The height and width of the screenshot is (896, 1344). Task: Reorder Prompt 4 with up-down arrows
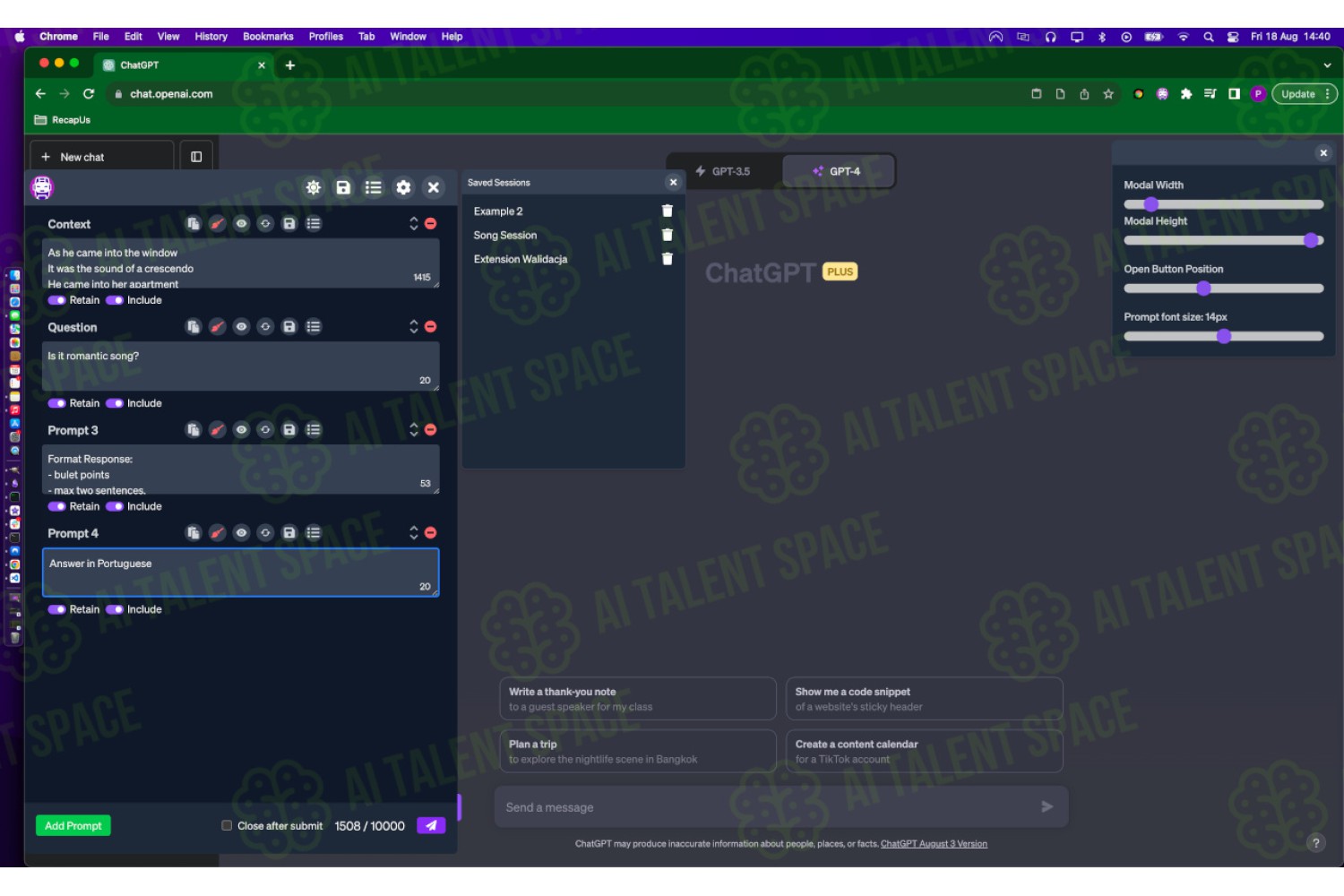[414, 533]
